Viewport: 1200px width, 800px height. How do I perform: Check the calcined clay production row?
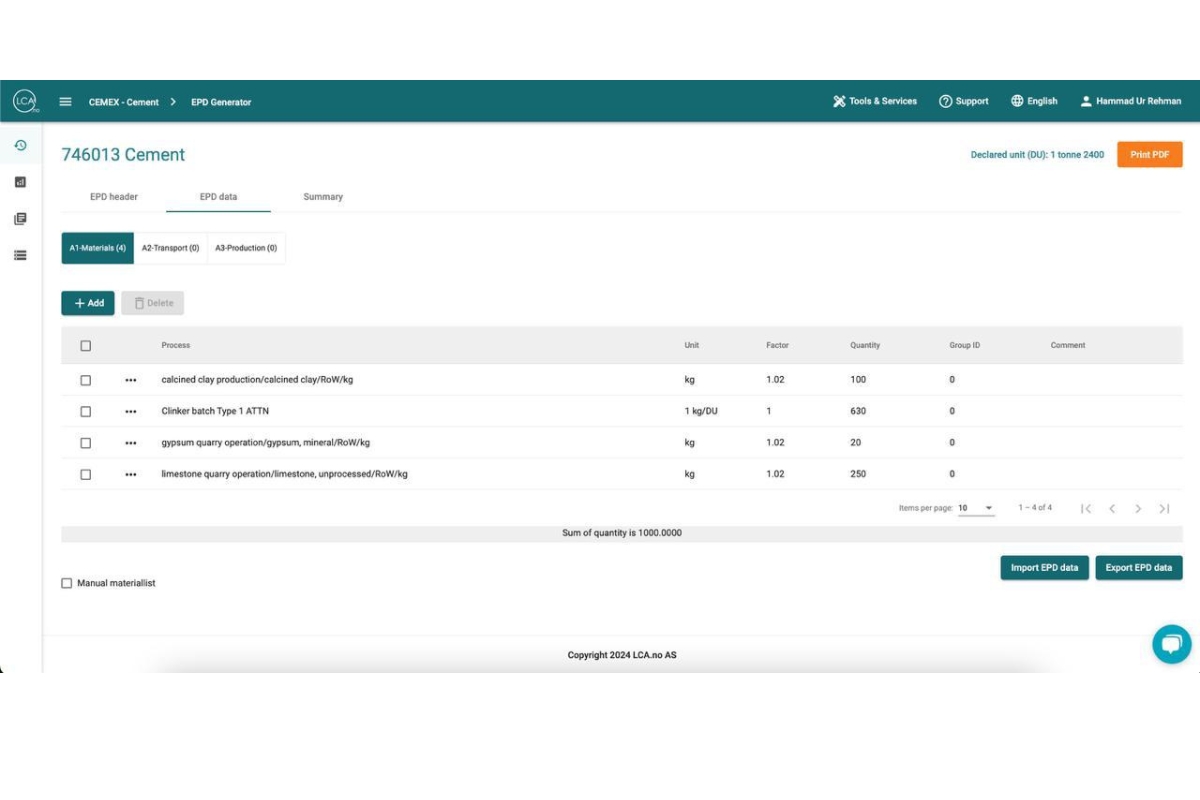[85, 380]
